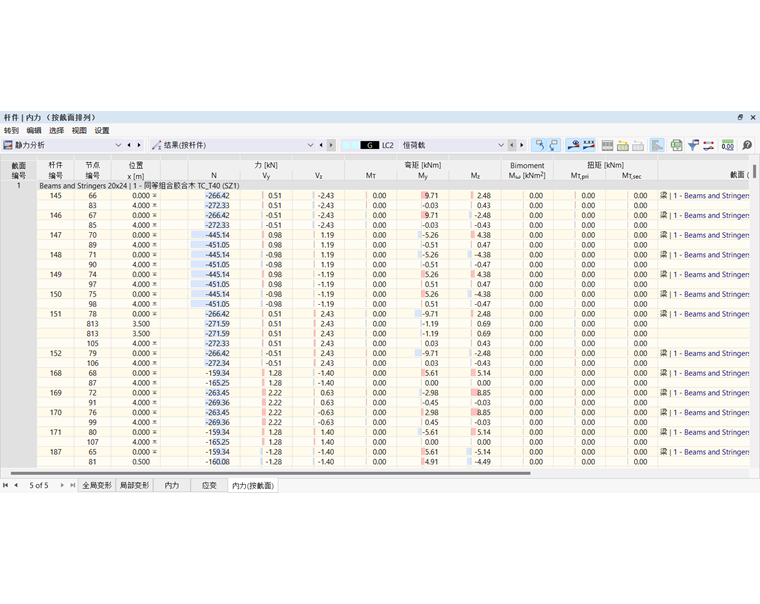Toggle result display eye button
The height and width of the screenshot is (604, 760).
(573, 145)
